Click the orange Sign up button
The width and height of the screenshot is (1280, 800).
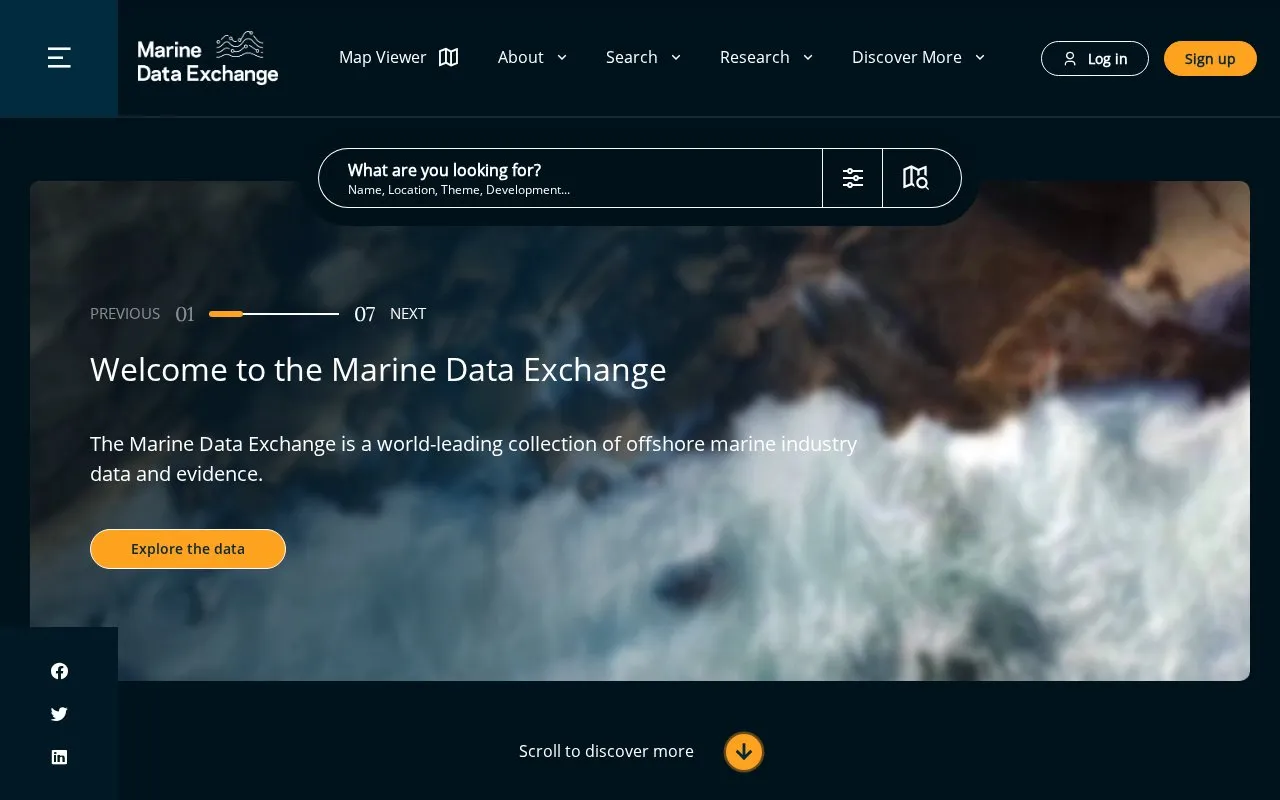pos(1210,59)
